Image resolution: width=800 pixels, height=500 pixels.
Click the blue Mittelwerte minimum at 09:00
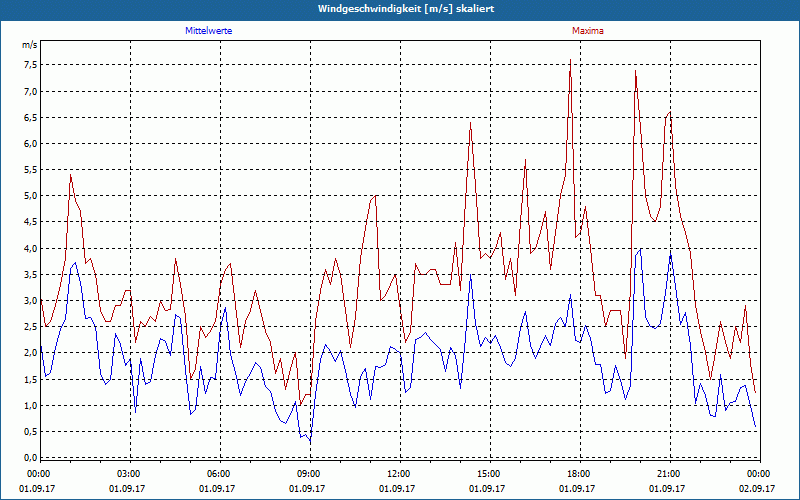pos(310,441)
